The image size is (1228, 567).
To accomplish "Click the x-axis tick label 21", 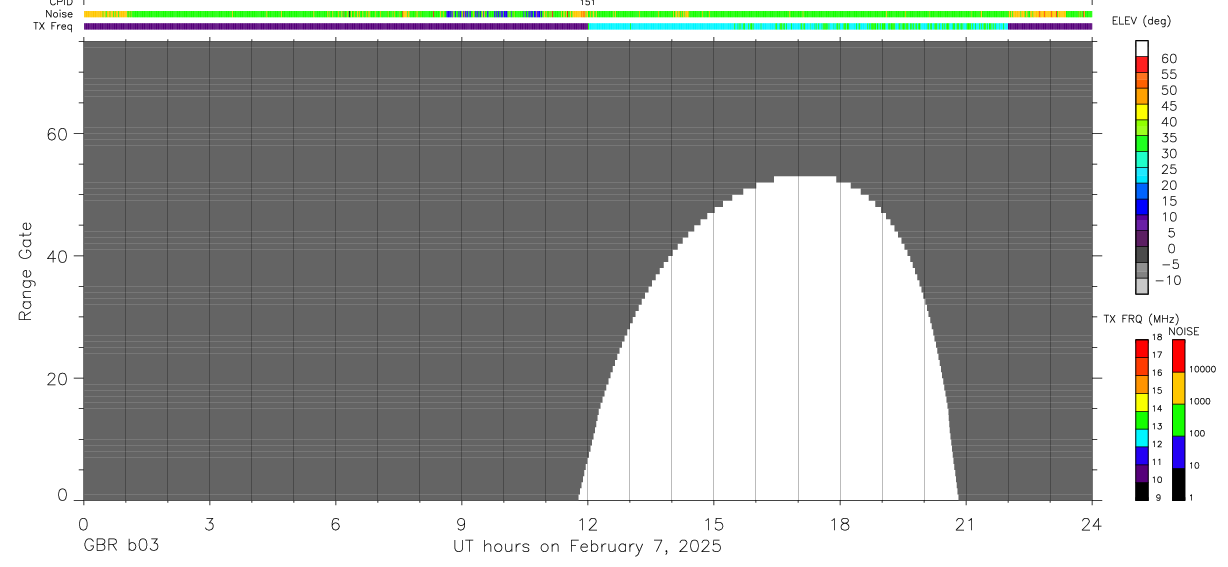I will click(966, 523).
